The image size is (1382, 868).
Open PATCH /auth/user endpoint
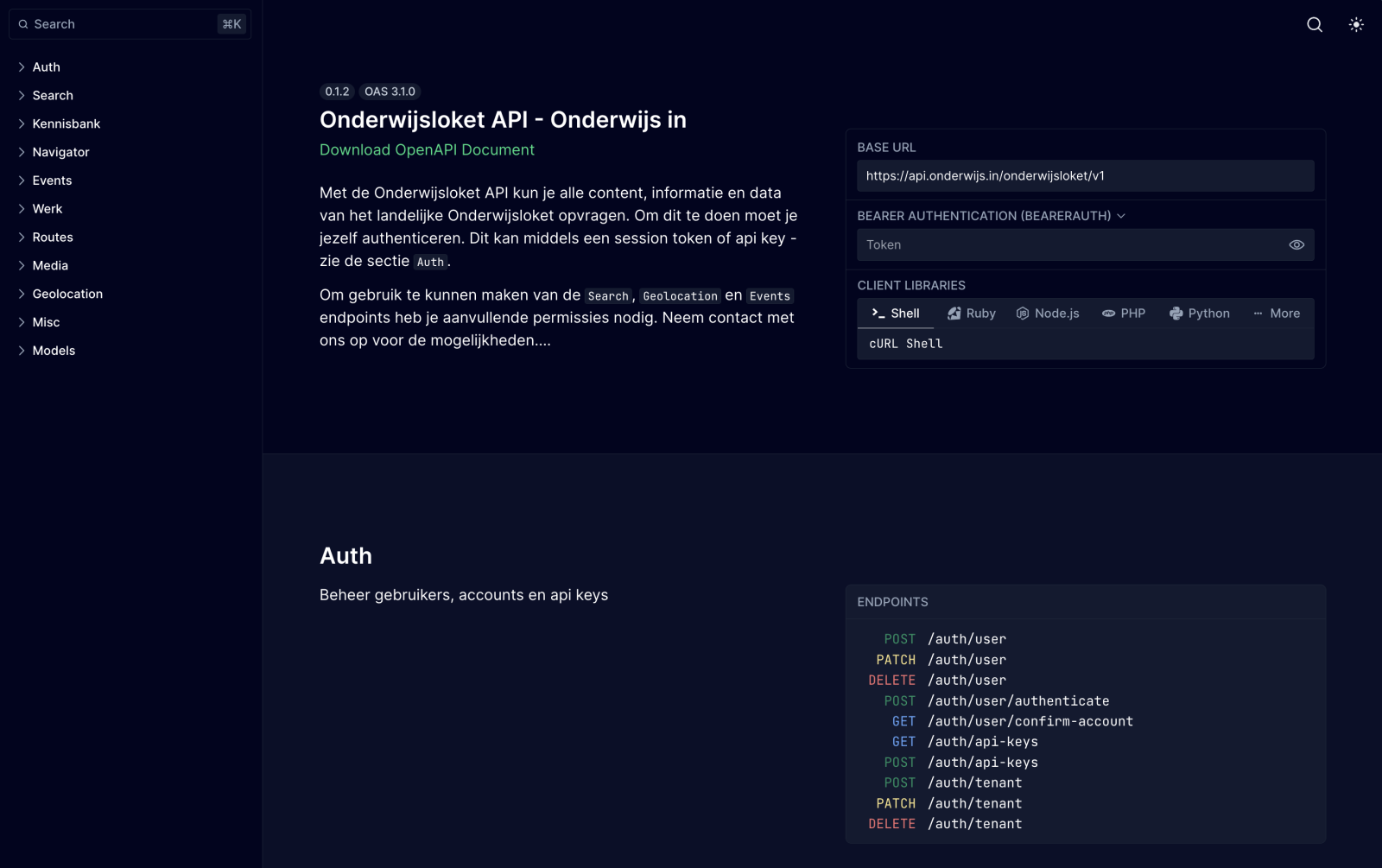[941, 660]
